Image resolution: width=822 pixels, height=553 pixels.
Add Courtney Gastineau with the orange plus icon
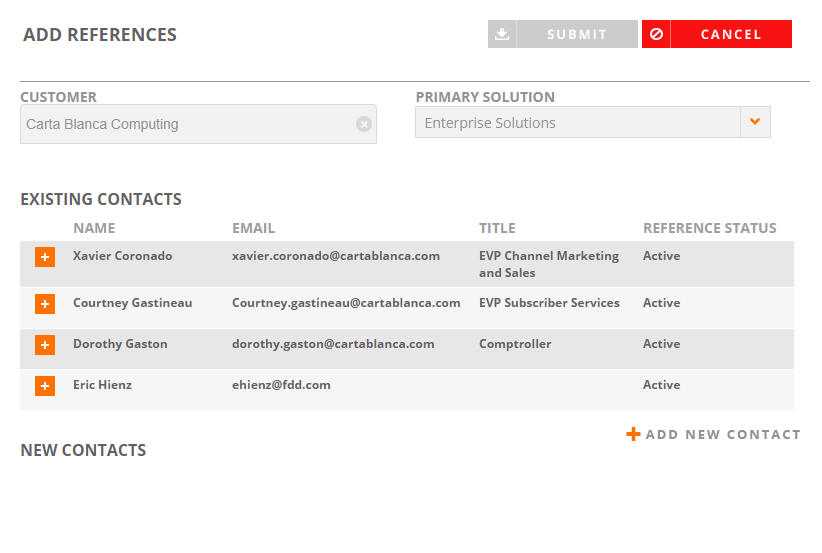click(45, 304)
